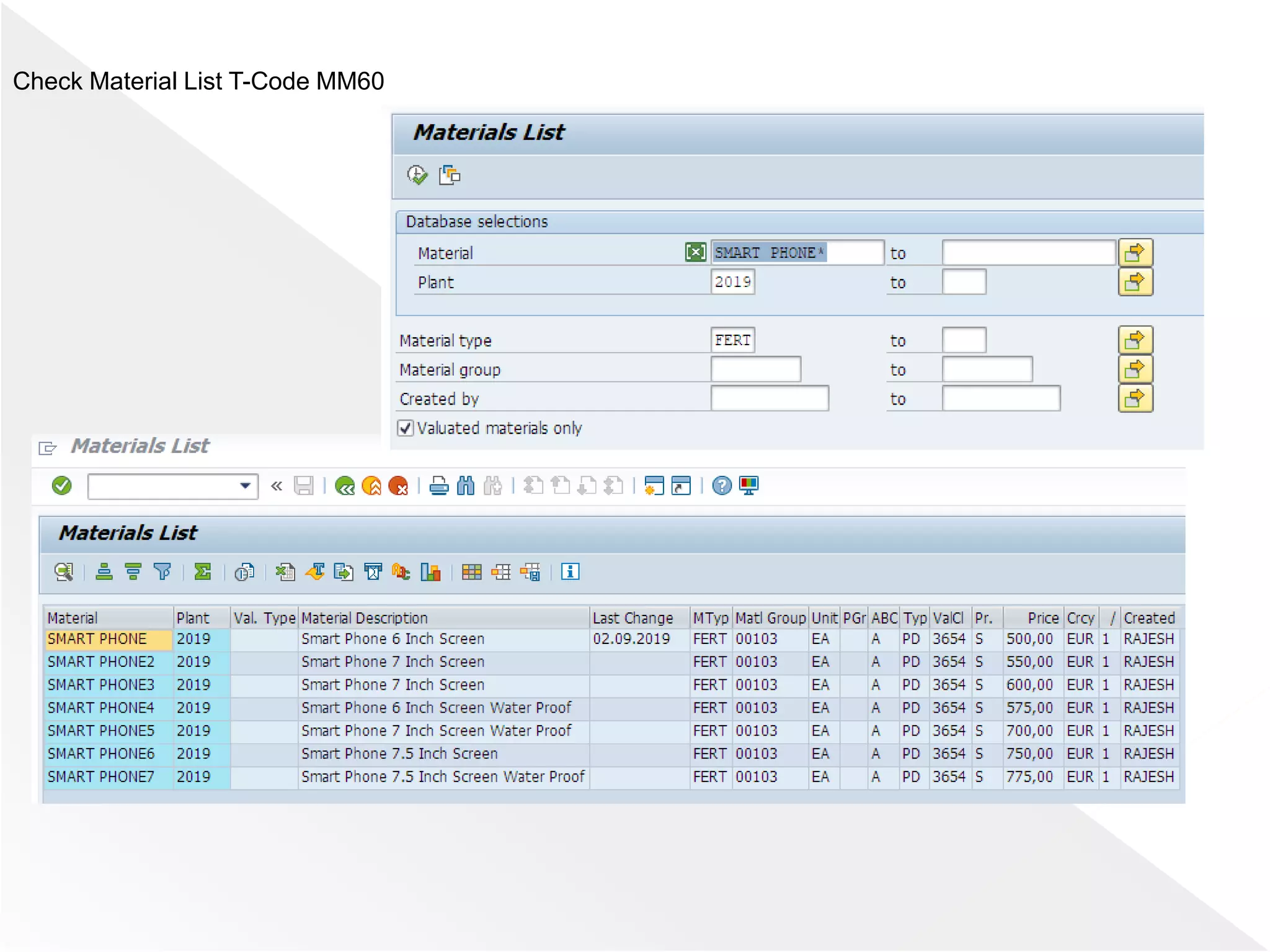Click the 02.09.2019 last change cell
Viewport: 1270px width, 952px height.
(x=639, y=639)
